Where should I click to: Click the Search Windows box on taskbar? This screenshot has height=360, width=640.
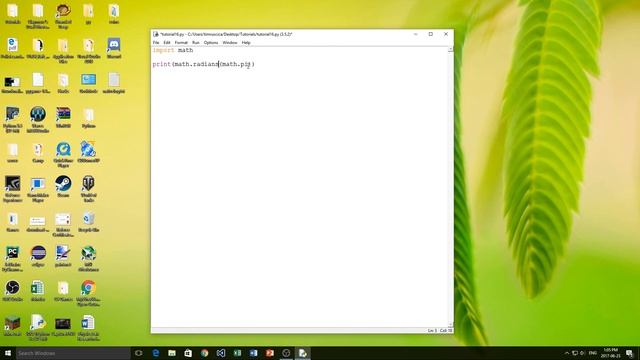pos(73,353)
